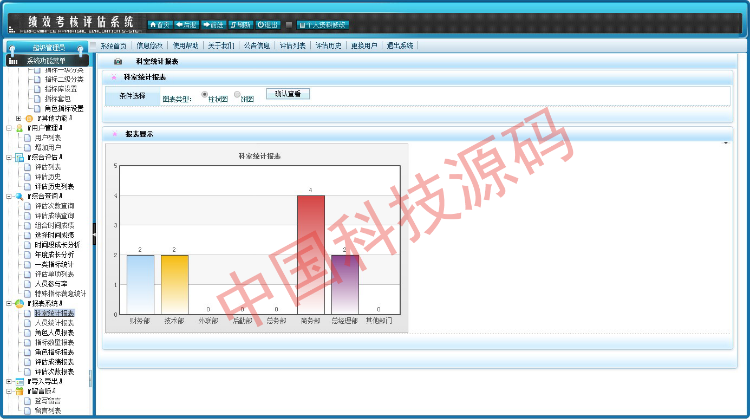This screenshot has height=420, width=750.
Task: Open 评估历史 in the top menu bar
Action: tap(329, 46)
